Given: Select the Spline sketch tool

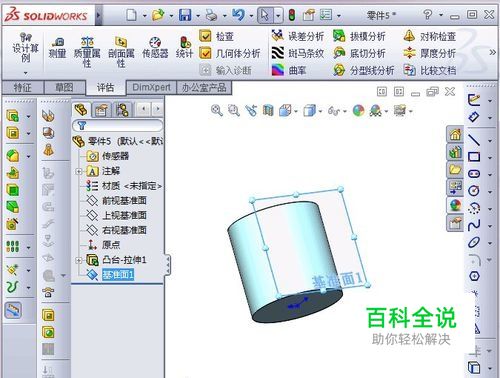Looking at the screenshot, I should pyautogui.click(x=474, y=225).
